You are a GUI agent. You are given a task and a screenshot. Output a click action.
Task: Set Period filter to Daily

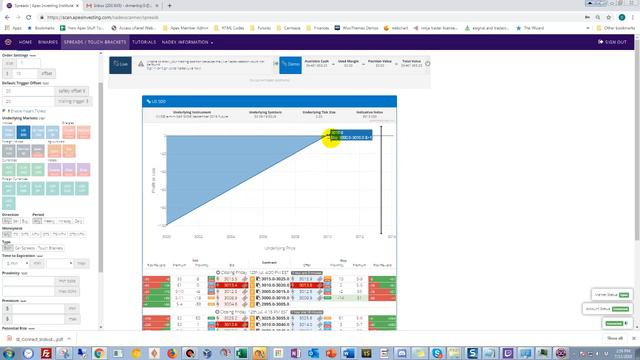coord(78,221)
